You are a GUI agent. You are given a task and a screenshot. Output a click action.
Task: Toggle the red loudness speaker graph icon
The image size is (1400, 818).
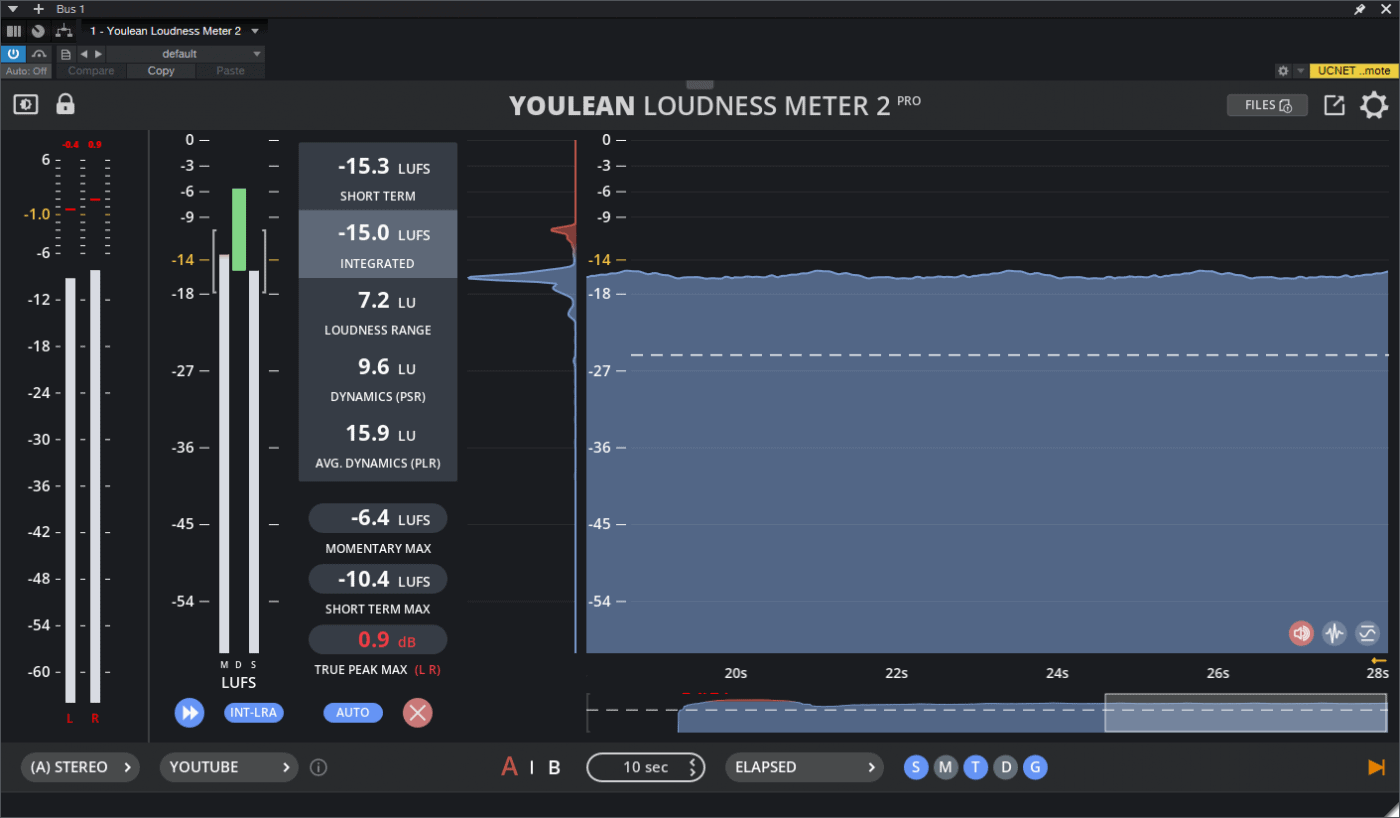click(x=1301, y=633)
